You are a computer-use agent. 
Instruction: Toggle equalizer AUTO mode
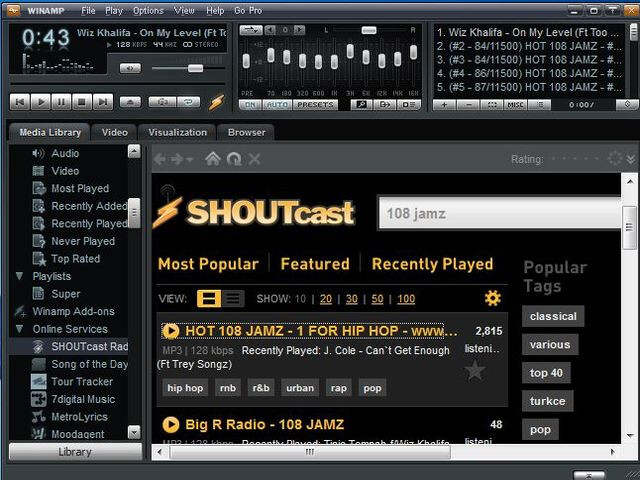click(277, 105)
